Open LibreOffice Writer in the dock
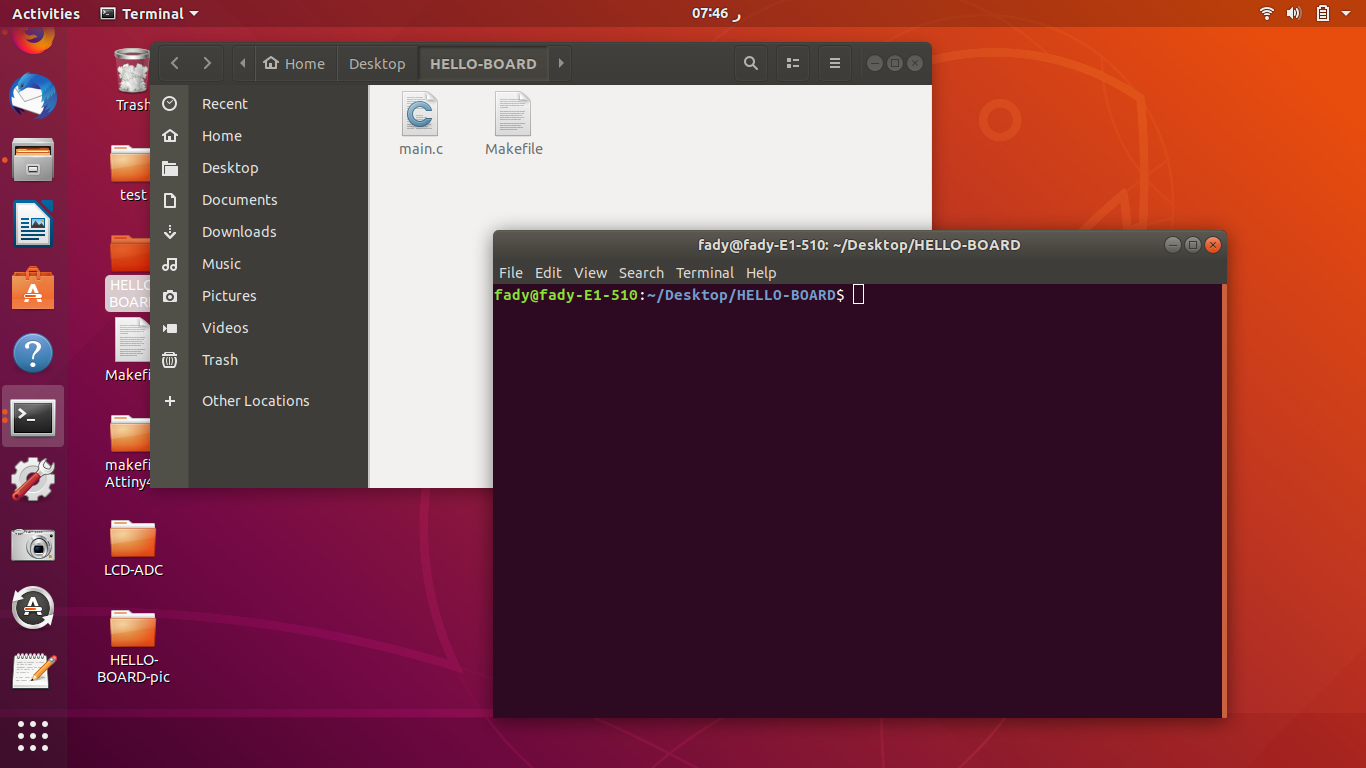The height and width of the screenshot is (768, 1366). (33, 224)
